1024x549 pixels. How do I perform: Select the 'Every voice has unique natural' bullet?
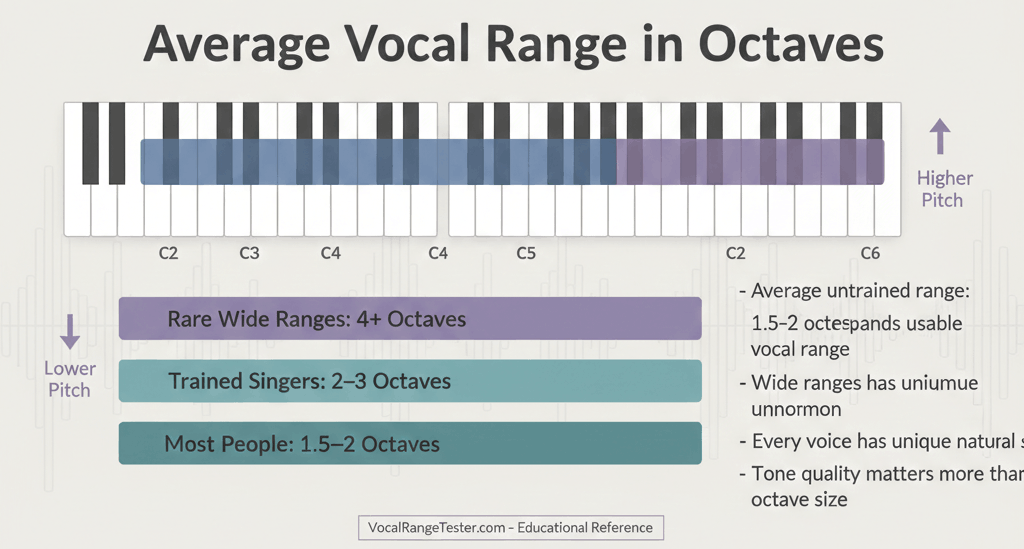[880, 441]
